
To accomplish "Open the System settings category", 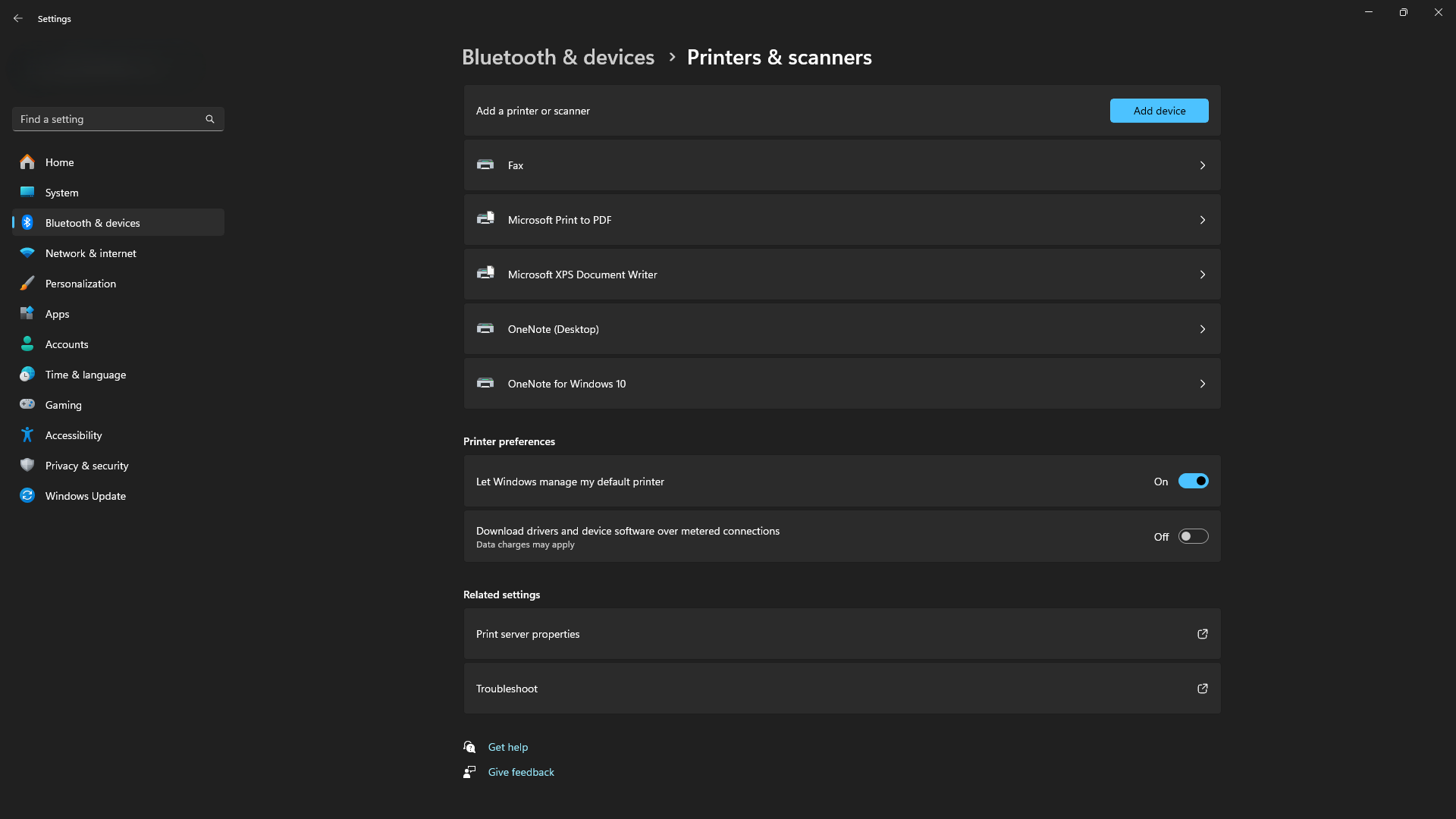I will click(x=62, y=193).
